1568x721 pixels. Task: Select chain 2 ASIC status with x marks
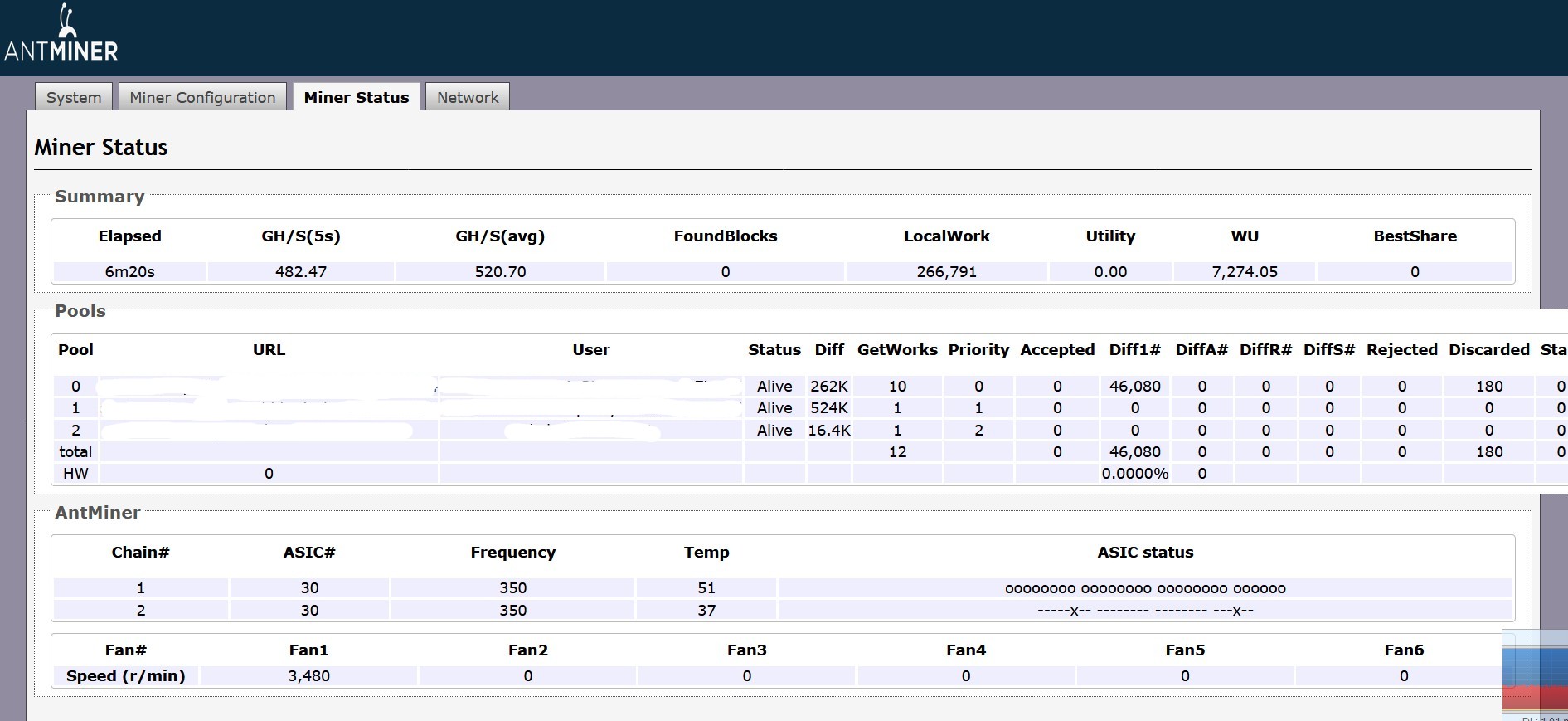(1145, 611)
